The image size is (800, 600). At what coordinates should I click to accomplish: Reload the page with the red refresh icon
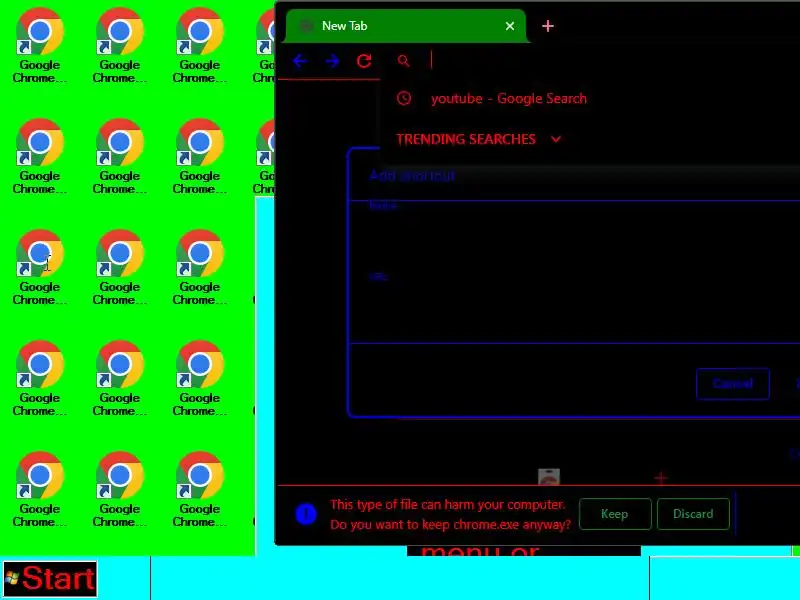(x=364, y=61)
